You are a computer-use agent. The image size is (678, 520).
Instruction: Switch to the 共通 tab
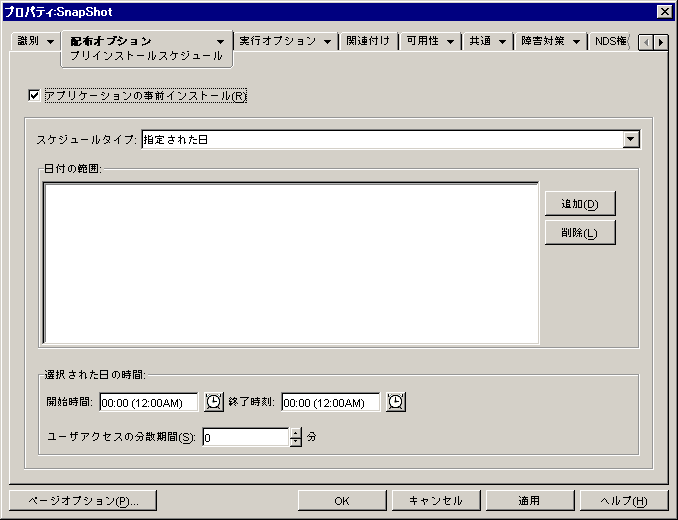pos(480,41)
